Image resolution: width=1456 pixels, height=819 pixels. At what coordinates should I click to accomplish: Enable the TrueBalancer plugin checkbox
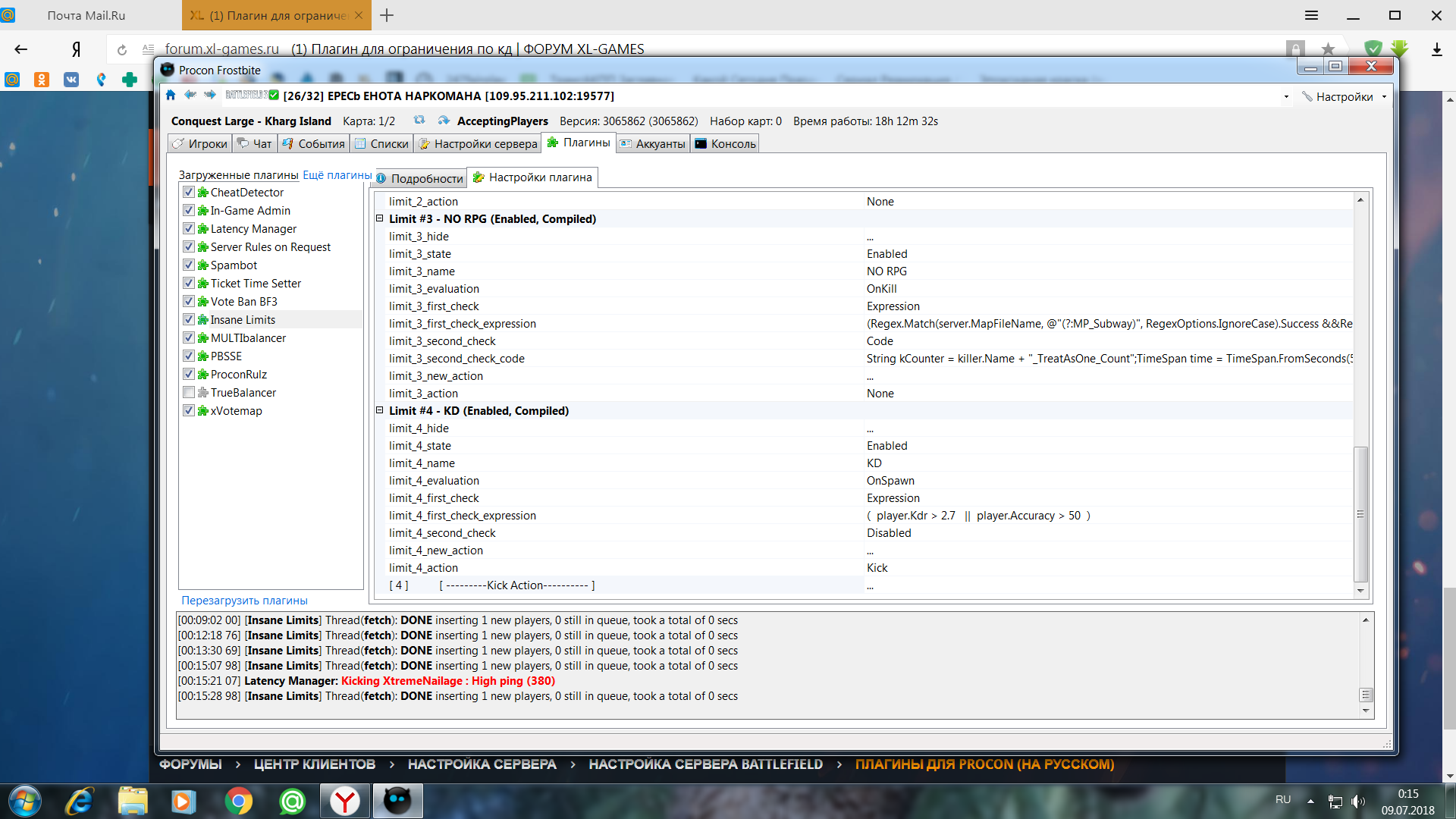pos(189,392)
